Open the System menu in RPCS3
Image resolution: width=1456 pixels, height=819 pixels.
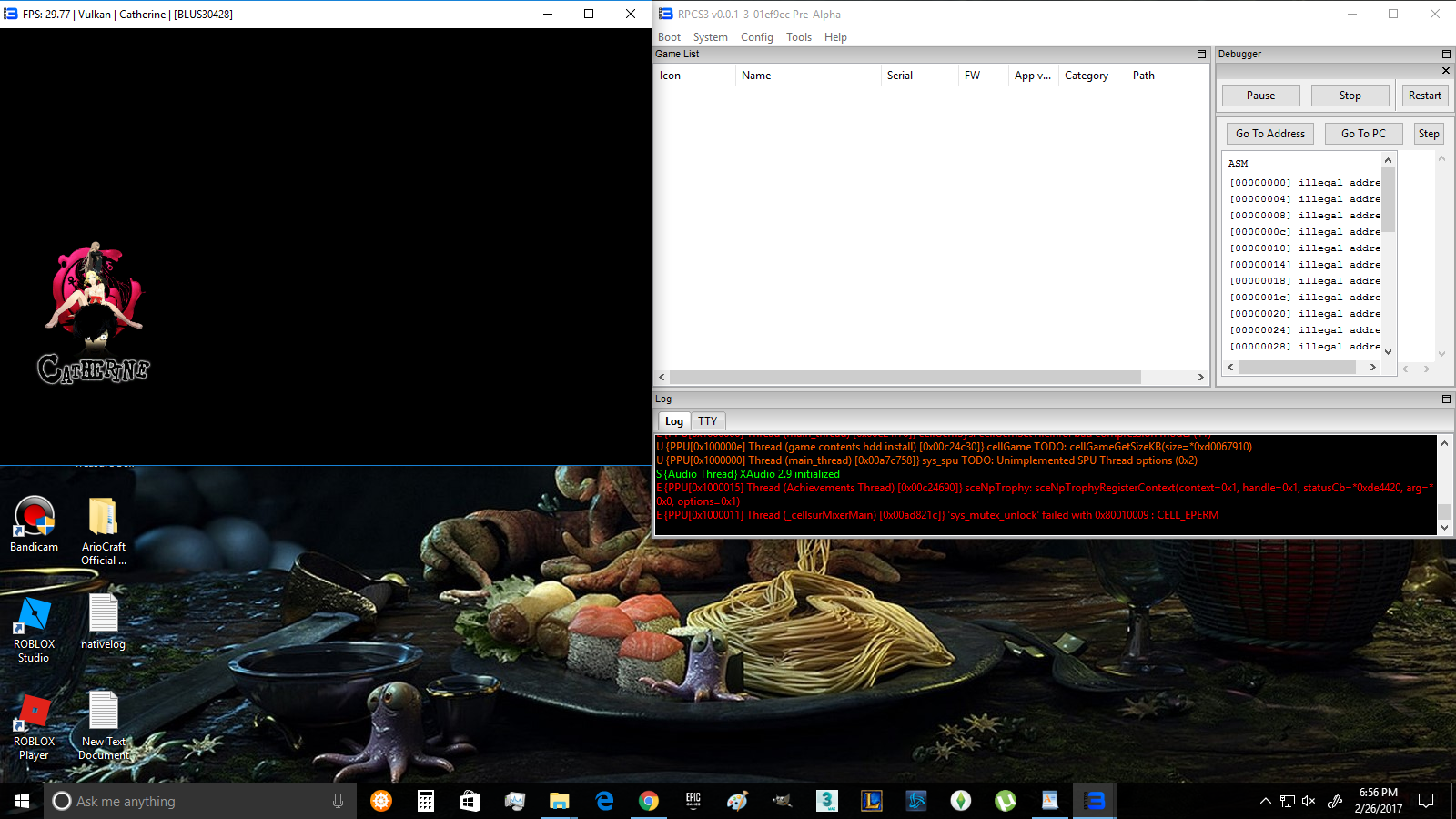click(x=710, y=37)
